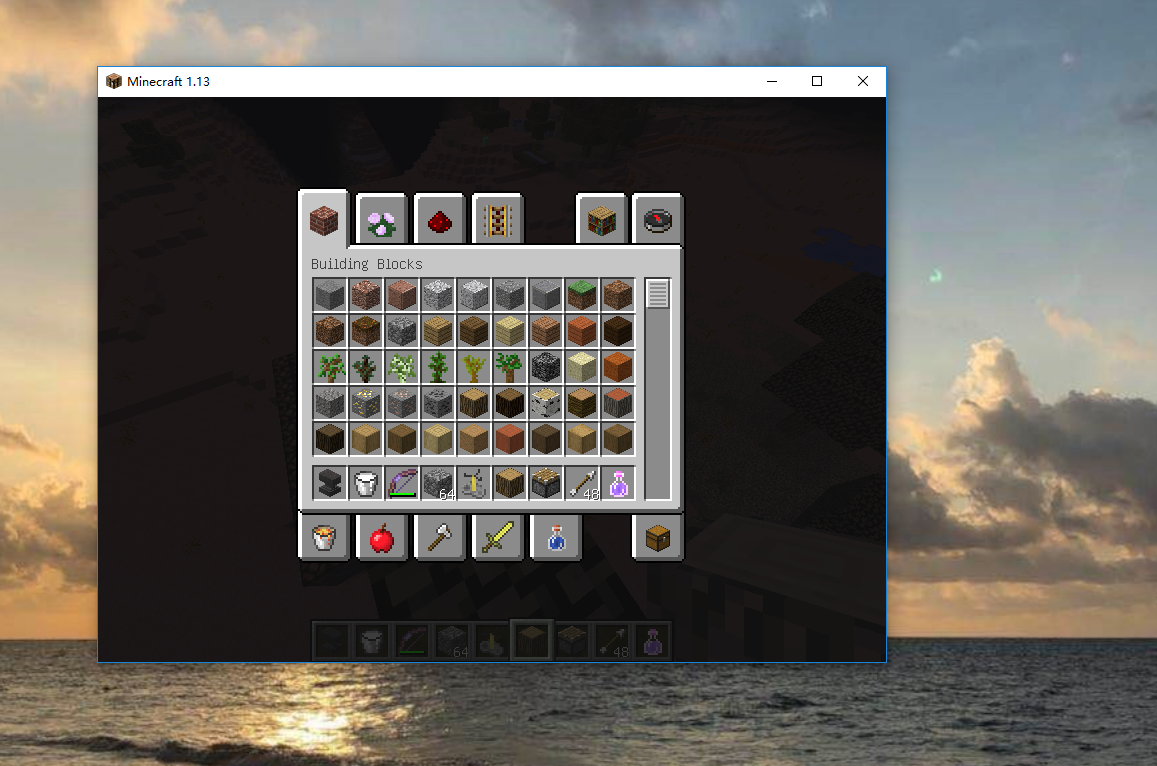Select the Brewing Stand in the hotbar

(474, 484)
